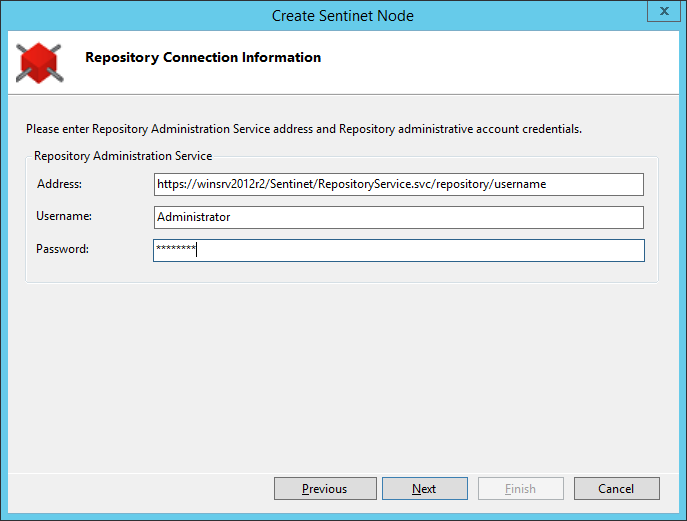Close the Create Sentinet Node dialog
The width and height of the screenshot is (687, 521).
coord(664,11)
